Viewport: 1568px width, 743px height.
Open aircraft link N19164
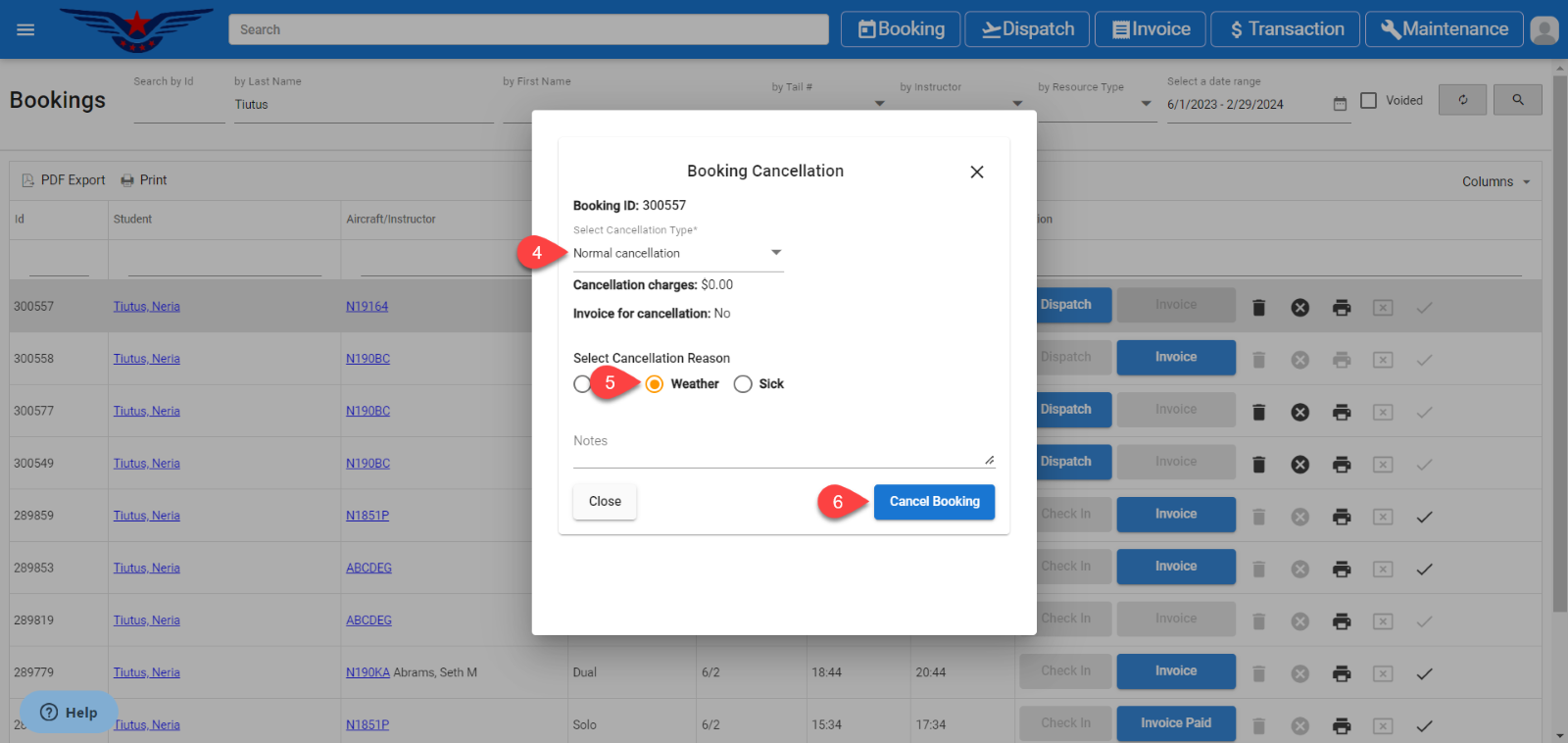pyautogui.click(x=367, y=307)
